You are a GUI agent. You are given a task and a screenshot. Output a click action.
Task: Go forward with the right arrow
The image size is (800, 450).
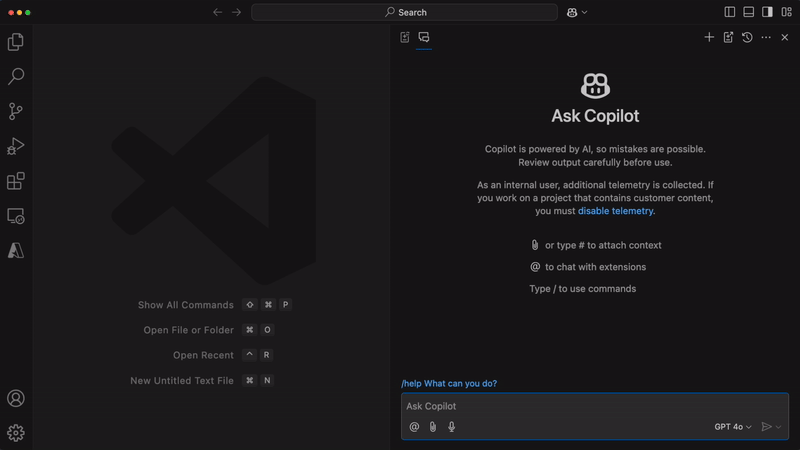pos(236,12)
